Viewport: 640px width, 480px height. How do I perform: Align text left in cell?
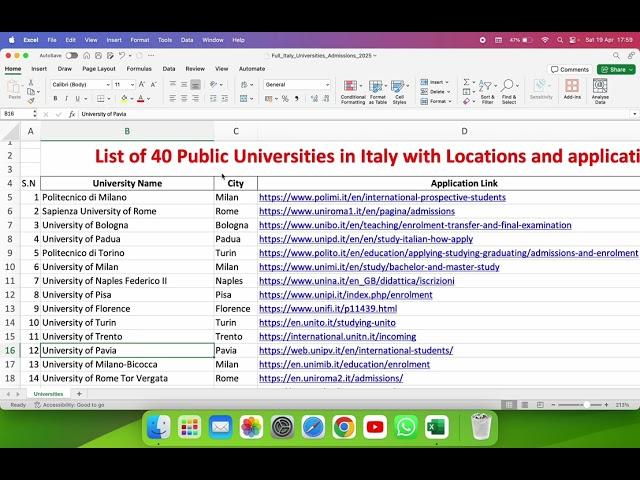tap(173, 98)
